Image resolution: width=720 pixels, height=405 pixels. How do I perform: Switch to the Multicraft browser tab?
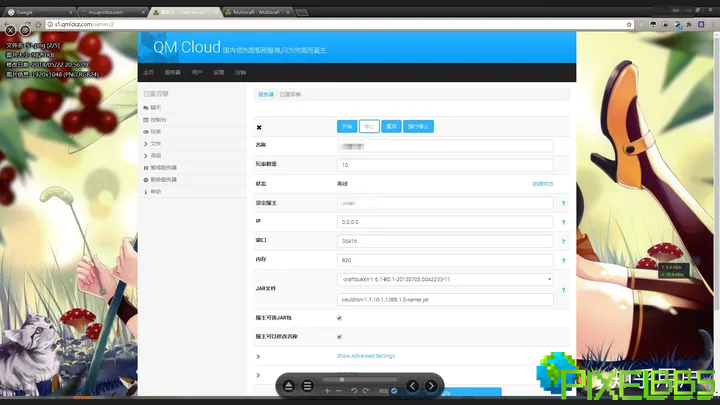coord(257,12)
